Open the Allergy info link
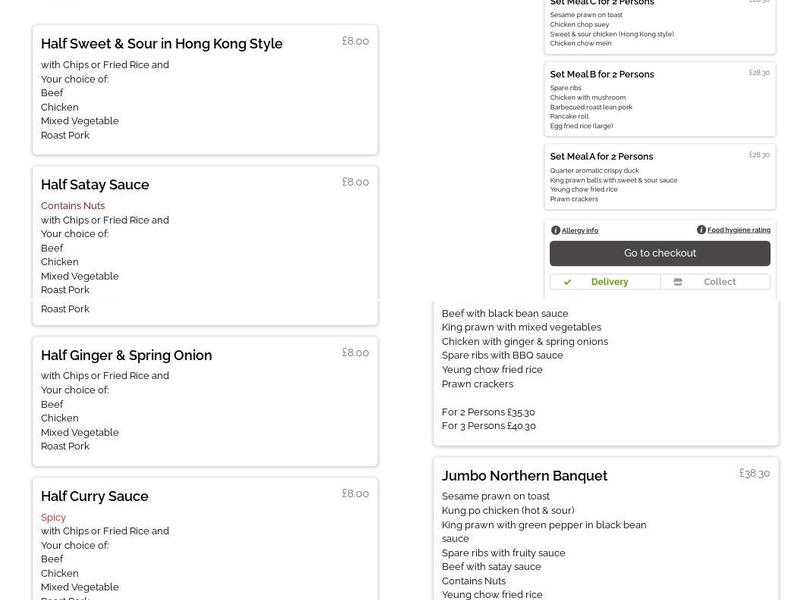This screenshot has width=800, height=600. coord(578,229)
